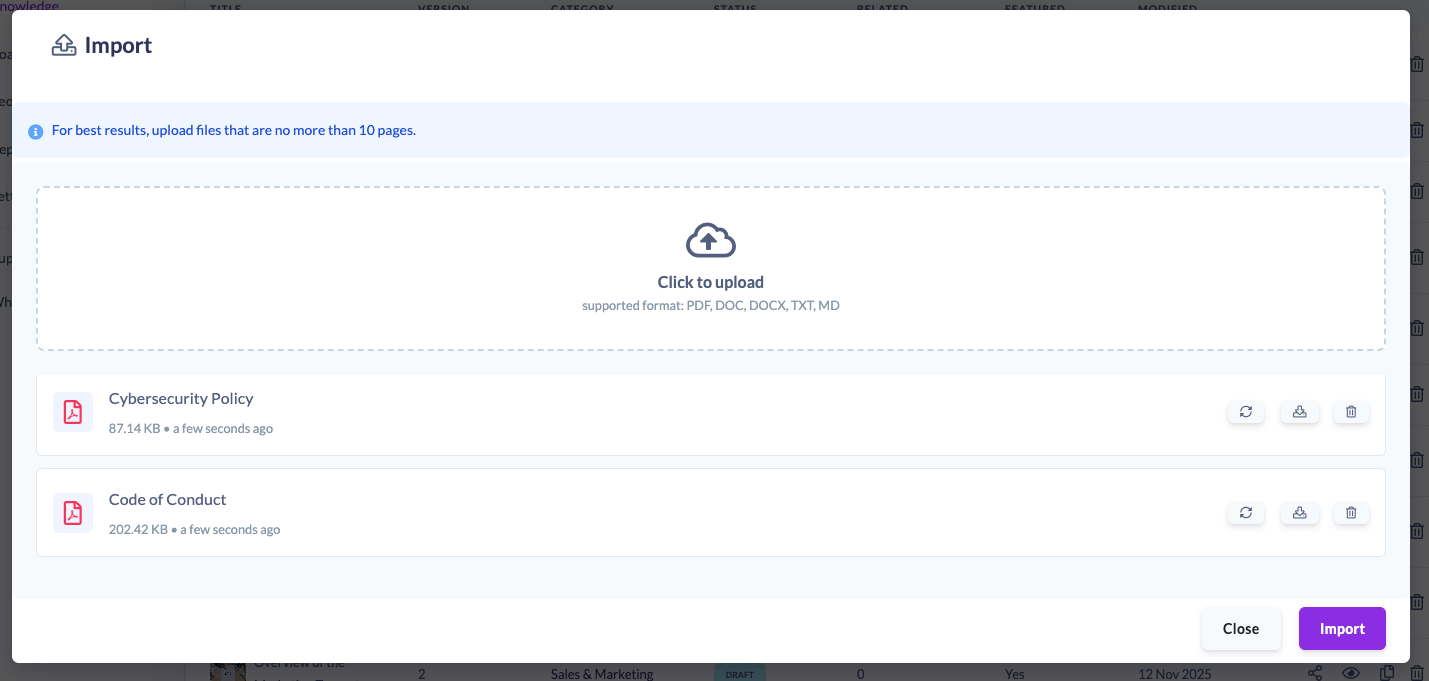Click the Code of Conduct PDF icon
Image resolution: width=1429 pixels, height=681 pixels.
[x=73, y=513]
